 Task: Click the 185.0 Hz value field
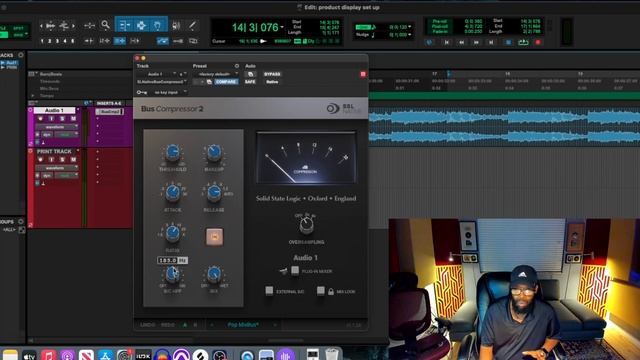pyautogui.click(x=172, y=260)
